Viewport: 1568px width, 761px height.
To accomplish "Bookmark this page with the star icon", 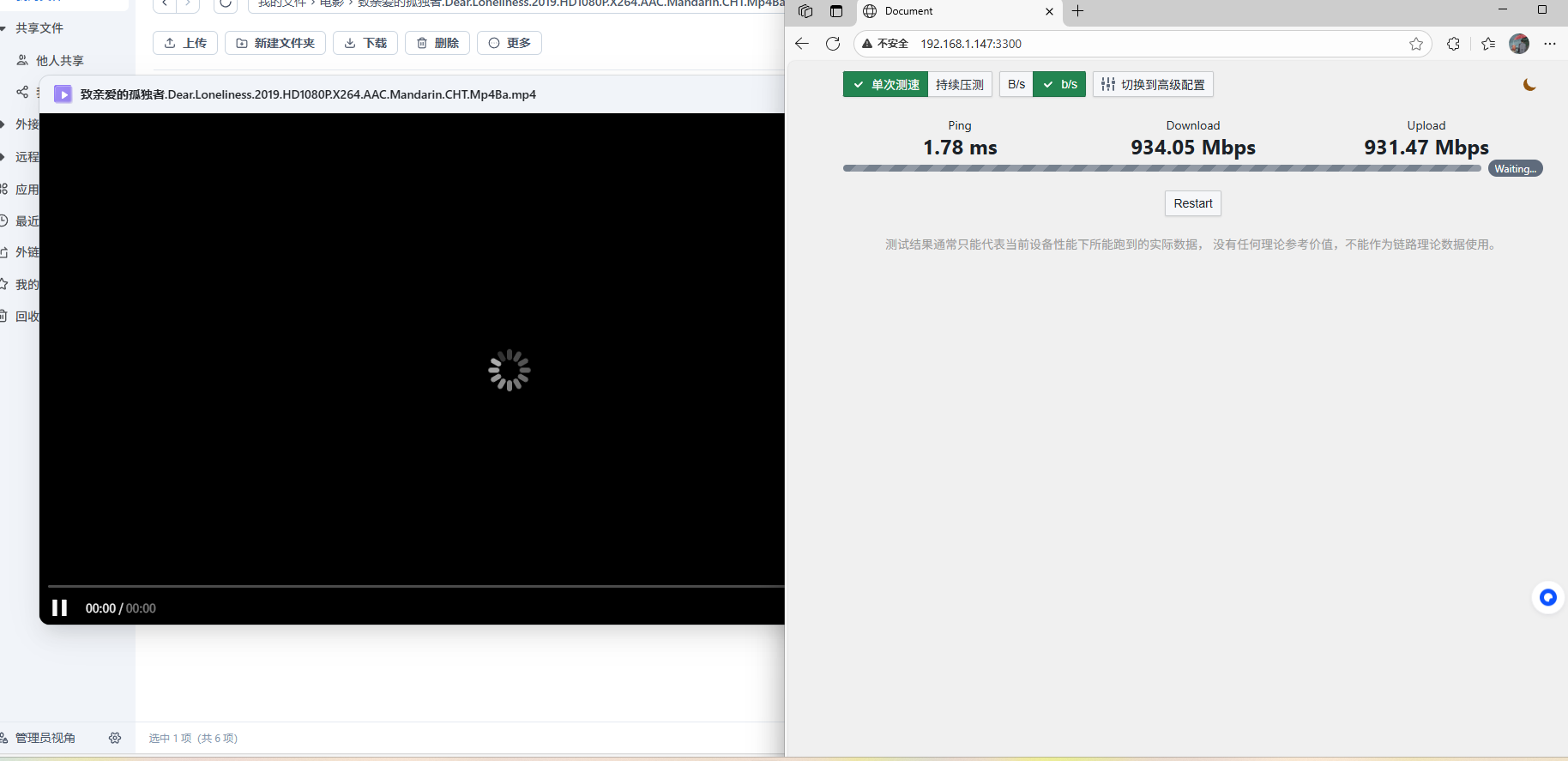I will (x=1416, y=44).
